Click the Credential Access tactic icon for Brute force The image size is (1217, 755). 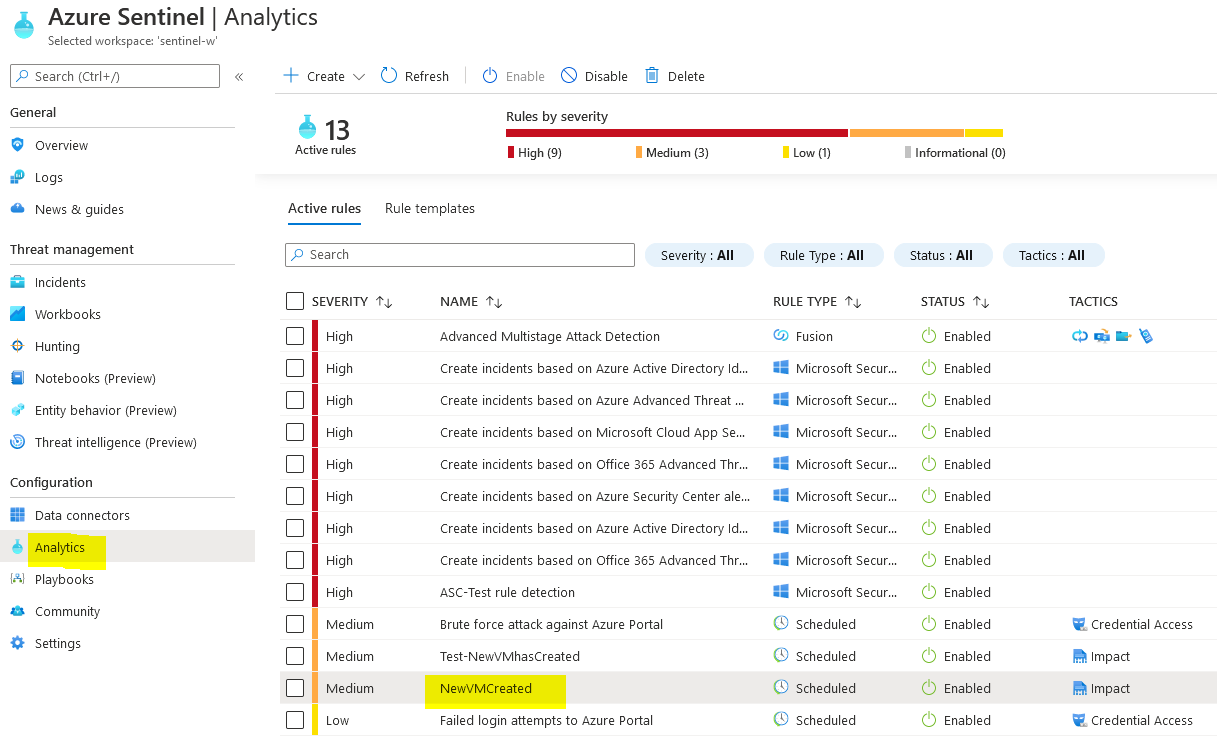coord(1078,624)
